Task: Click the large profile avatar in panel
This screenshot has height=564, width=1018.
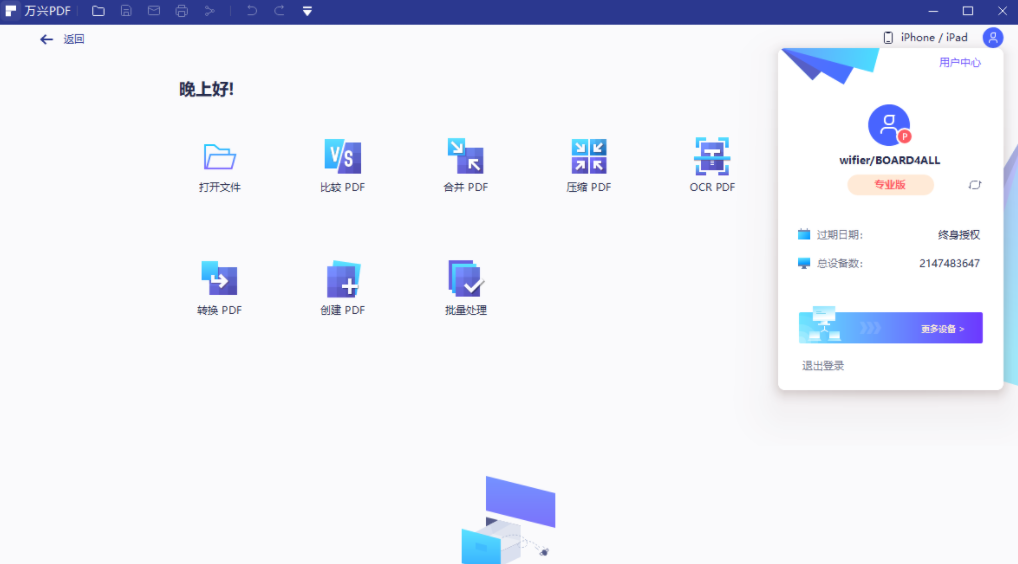Action: [x=889, y=125]
